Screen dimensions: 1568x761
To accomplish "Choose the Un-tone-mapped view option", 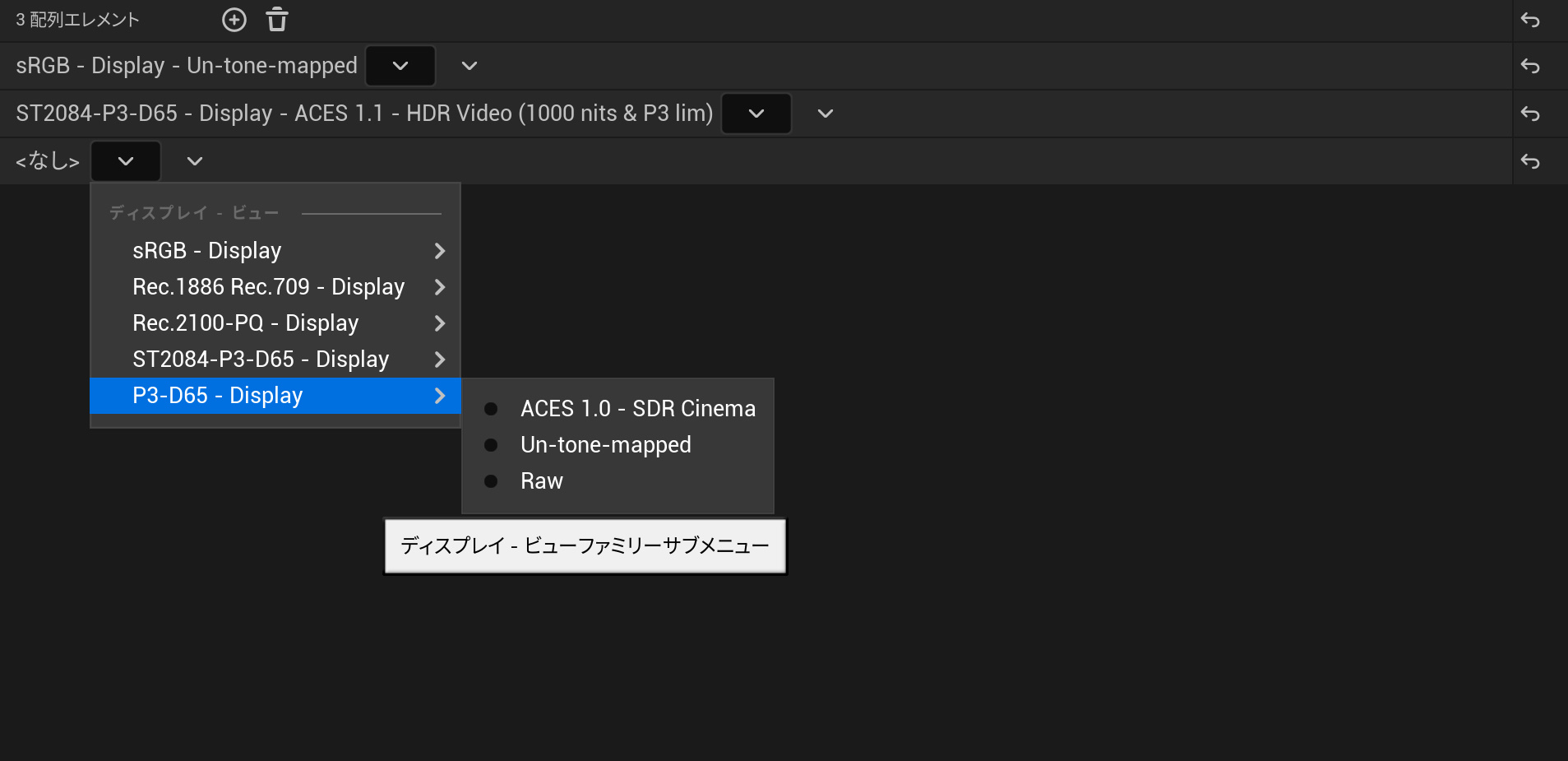I will click(x=605, y=445).
